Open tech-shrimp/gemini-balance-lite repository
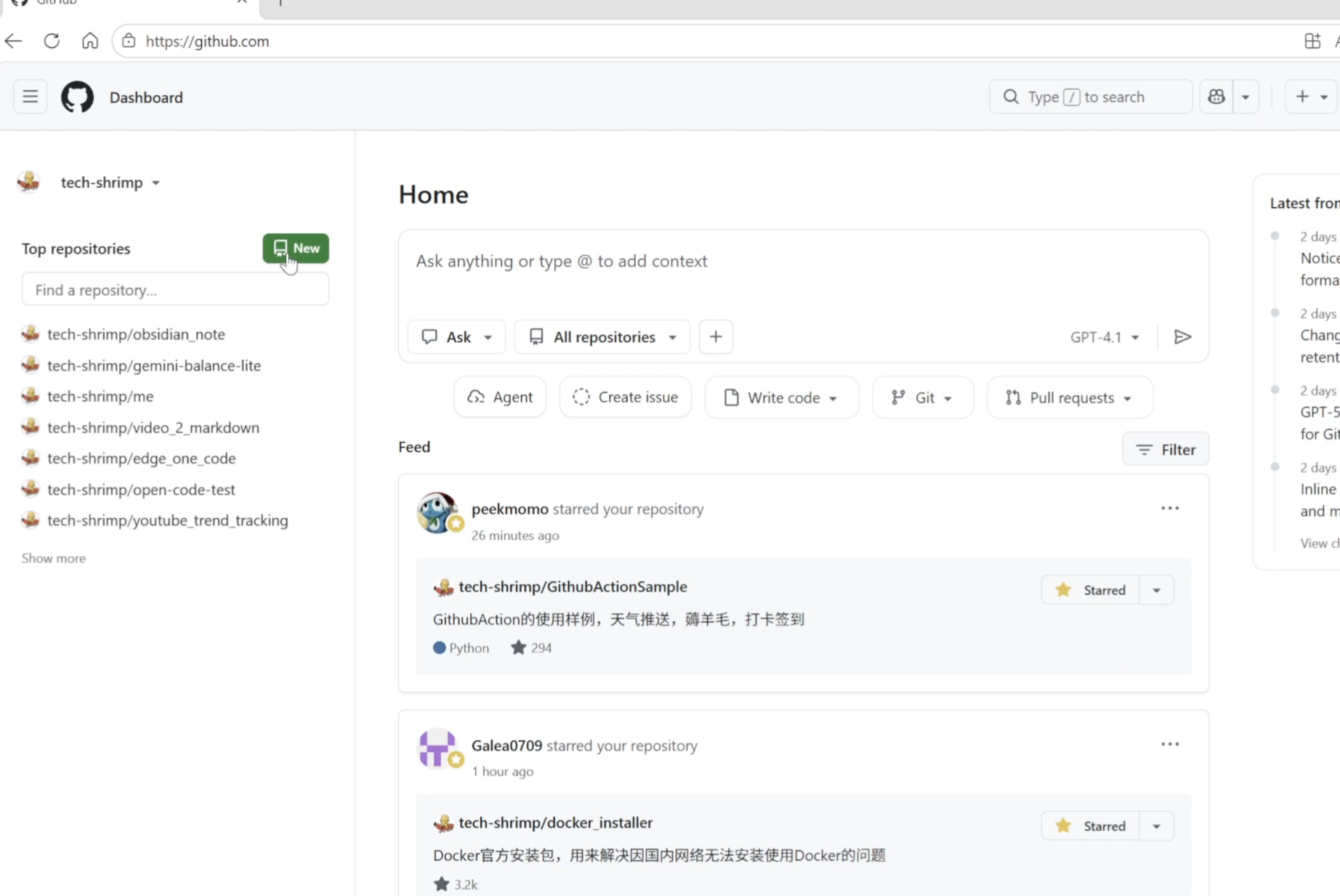 [x=154, y=366]
